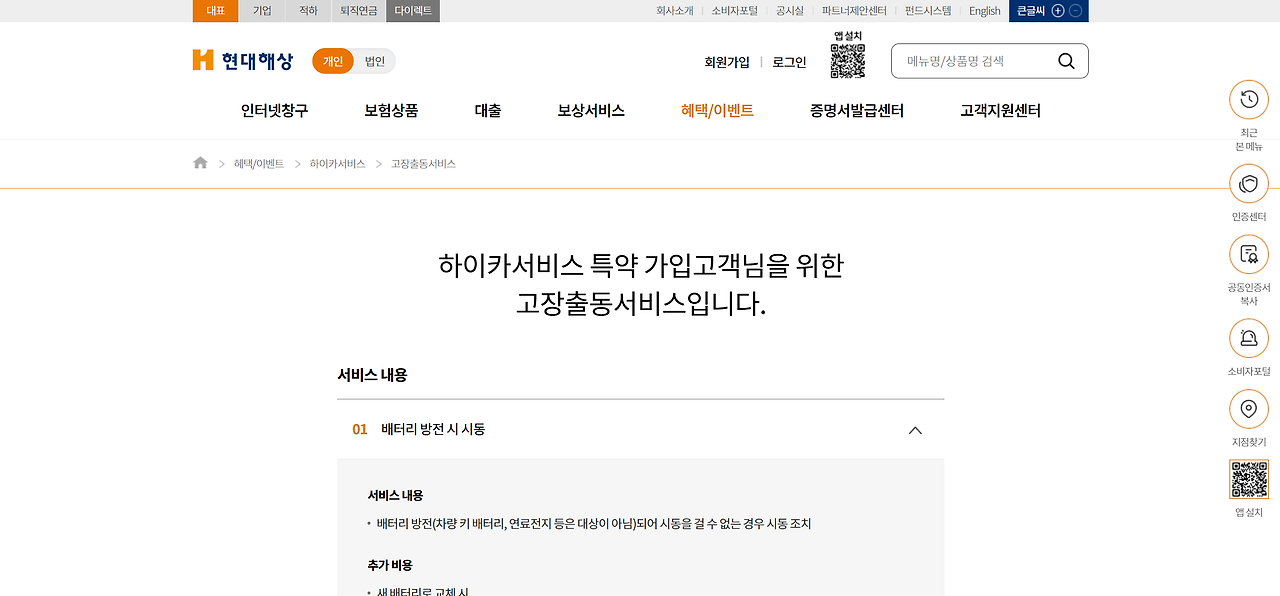The width and height of the screenshot is (1280, 596).
Task: Open the 혜택/이벤트 menu
Action: click(717, 111)
